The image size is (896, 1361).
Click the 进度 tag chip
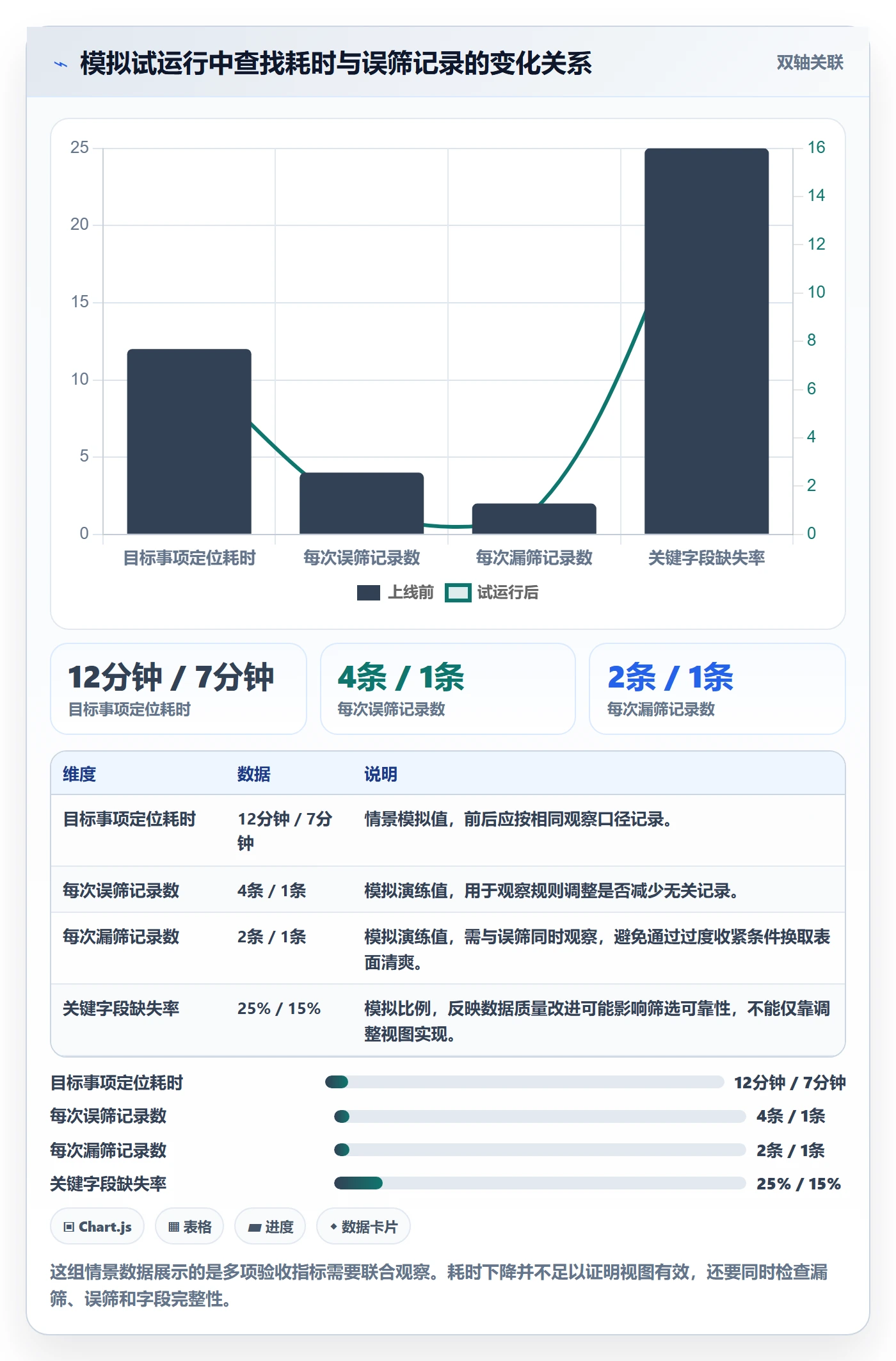coord(270,1227)
